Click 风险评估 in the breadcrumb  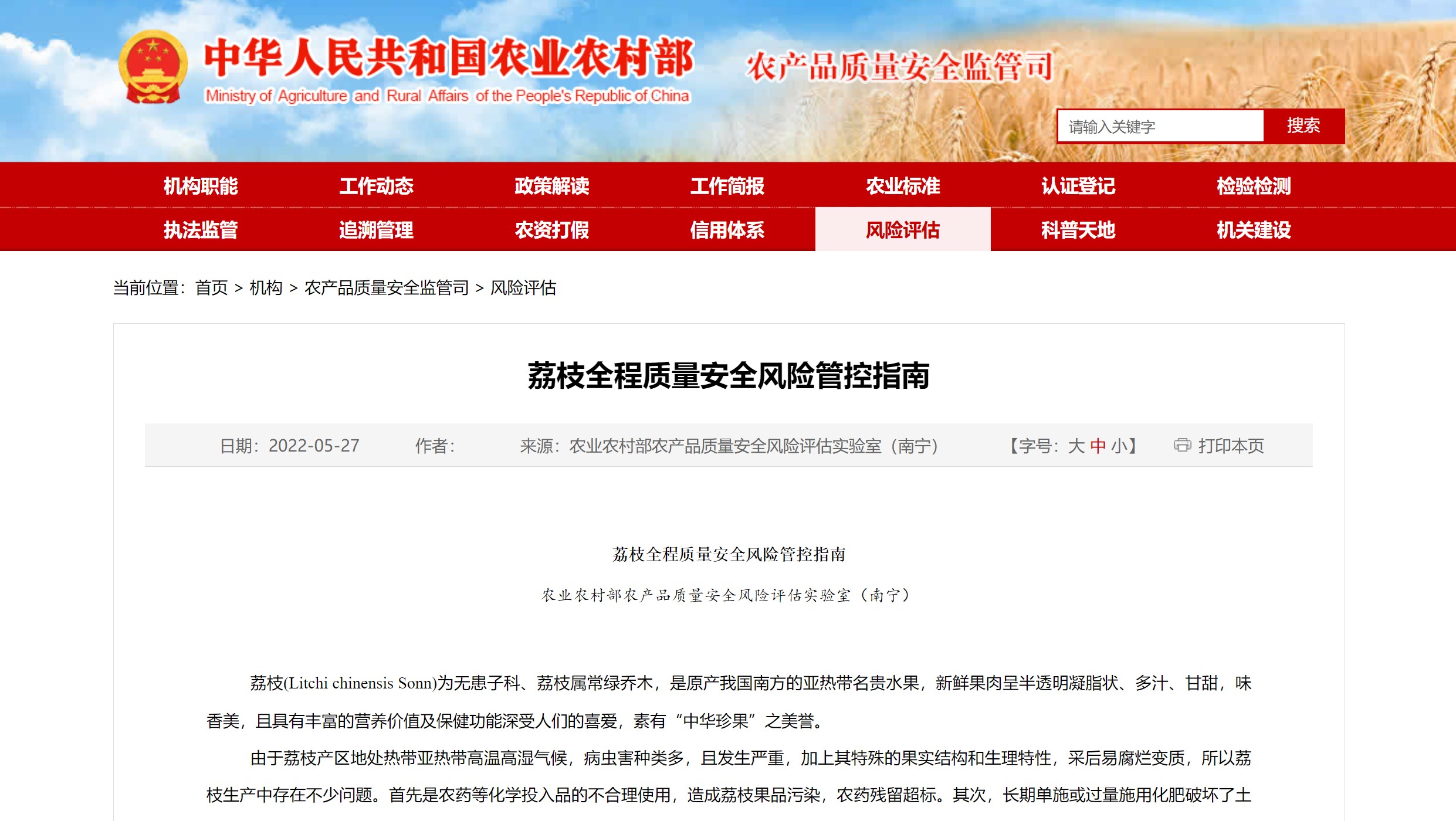coord(523,288)
